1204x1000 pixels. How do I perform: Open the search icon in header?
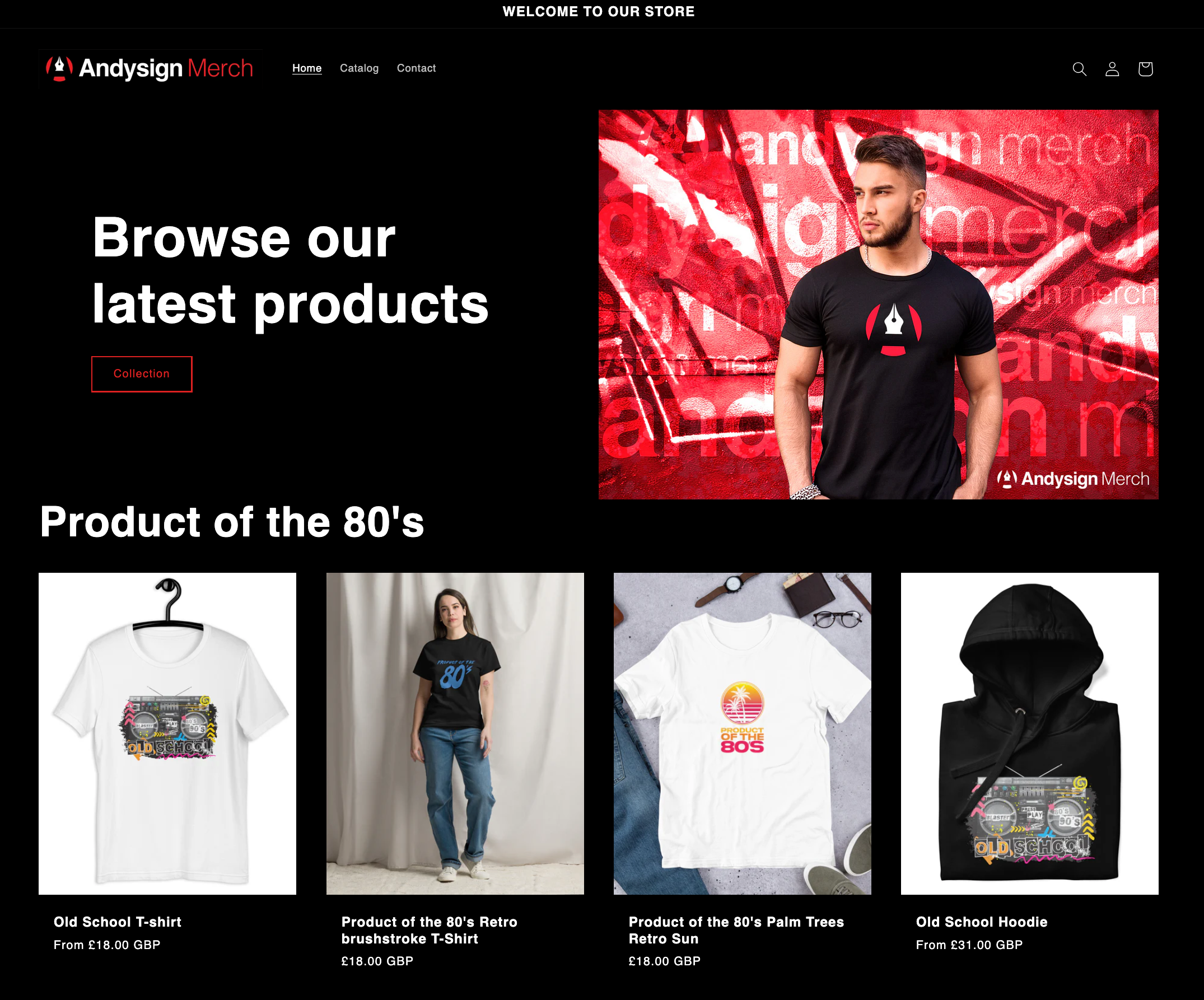(x=1079, y=69)
